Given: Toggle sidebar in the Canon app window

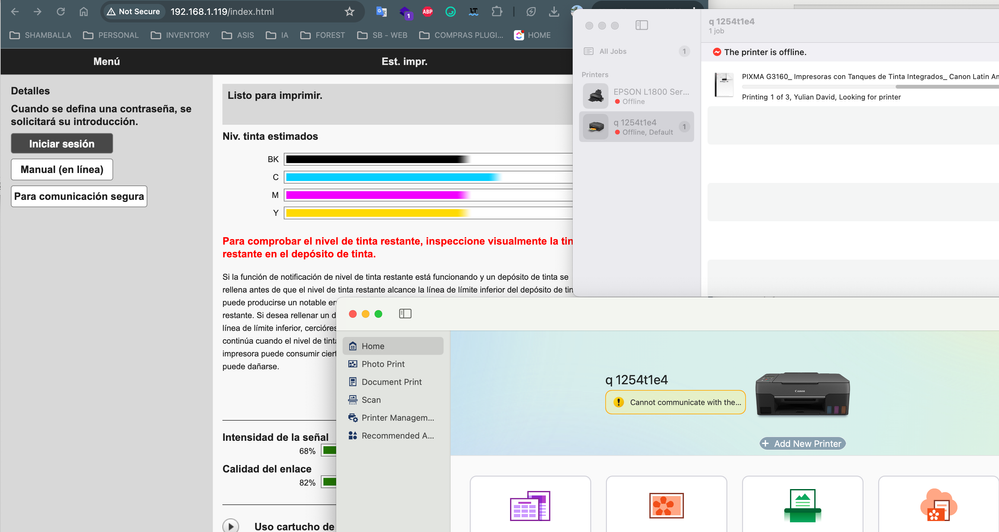Looking at the screenshot, I should coord(405,314).
